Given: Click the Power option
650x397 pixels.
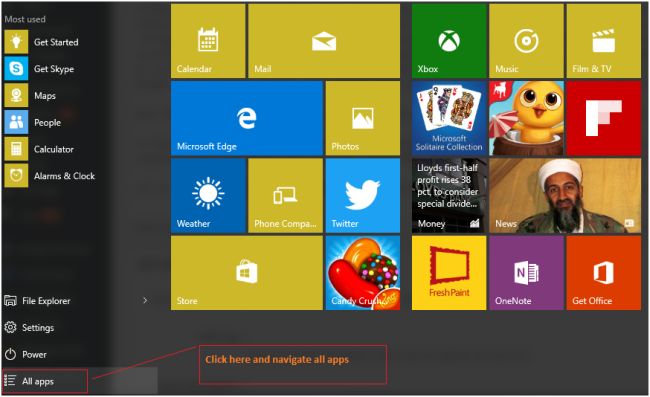Looking at the screenshot, I should pyautogui.click(x=26, y=354).
